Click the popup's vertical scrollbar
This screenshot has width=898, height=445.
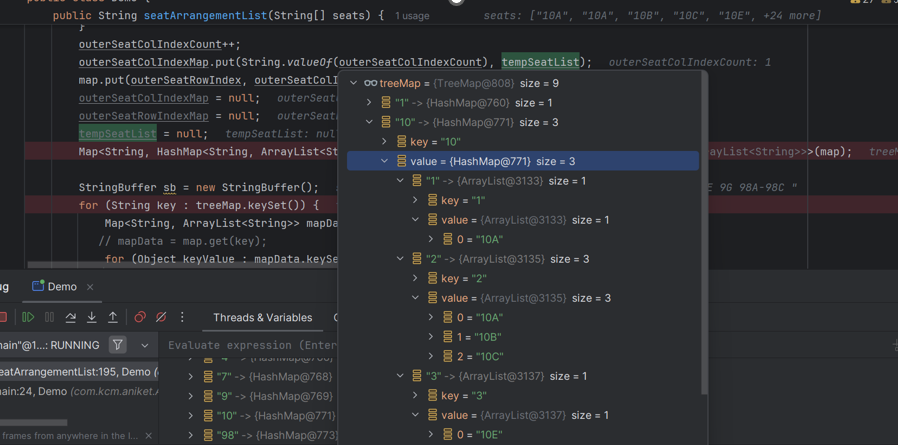click(704, 235)
